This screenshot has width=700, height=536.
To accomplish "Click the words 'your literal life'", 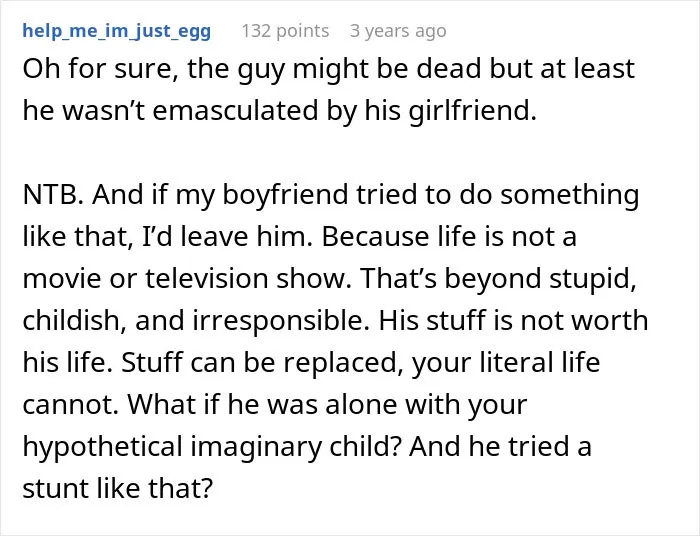I will 506,362.
